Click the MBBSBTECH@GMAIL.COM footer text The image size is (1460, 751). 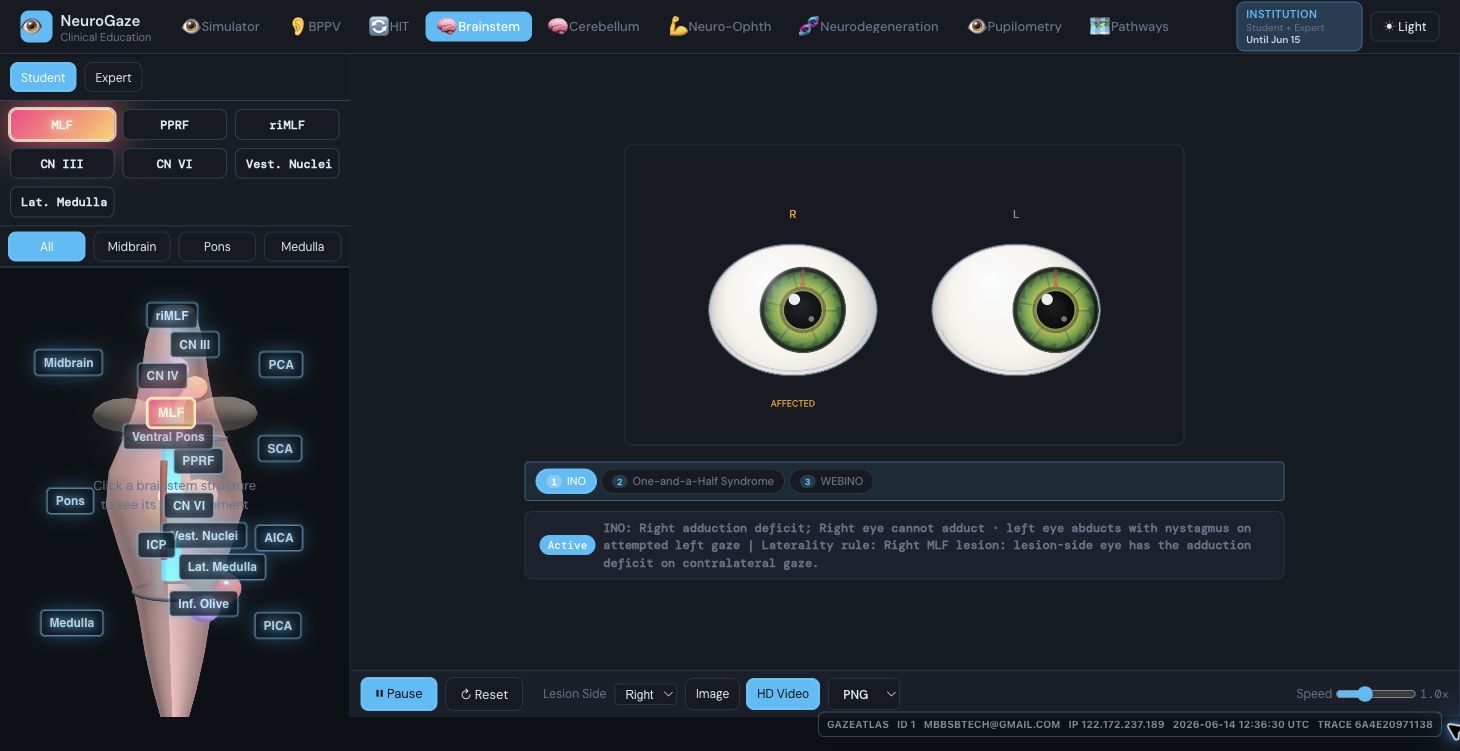(991, 725)
